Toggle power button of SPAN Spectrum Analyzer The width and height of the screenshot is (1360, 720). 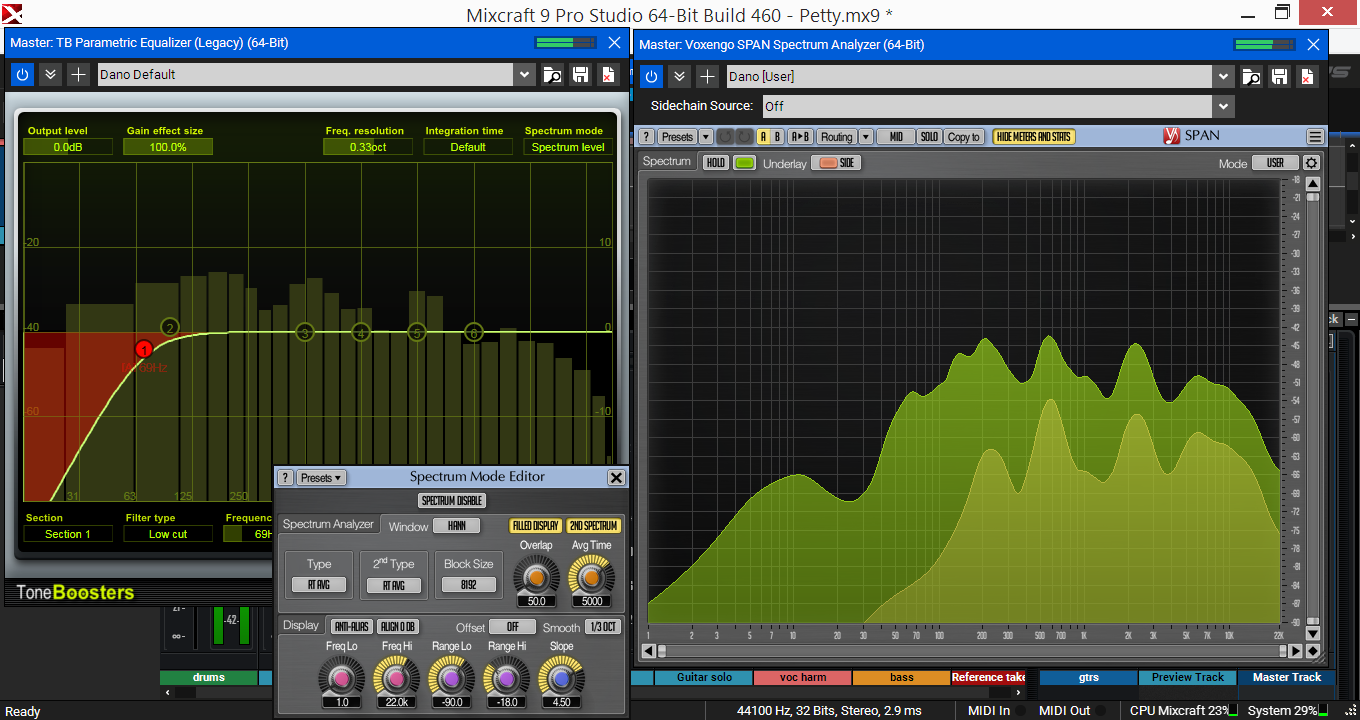pos(651,76)
